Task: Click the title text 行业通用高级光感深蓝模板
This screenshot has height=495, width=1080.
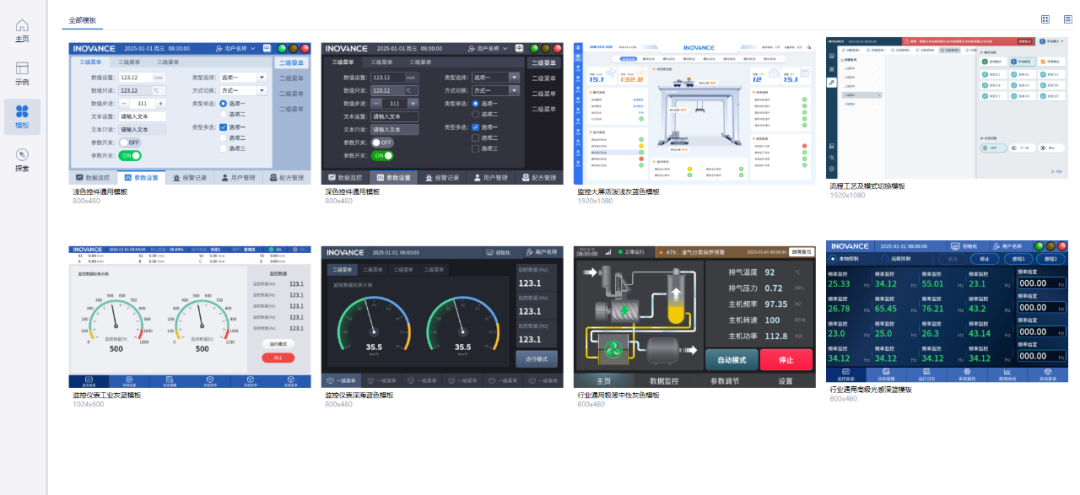Action: [x=871, y=390]
